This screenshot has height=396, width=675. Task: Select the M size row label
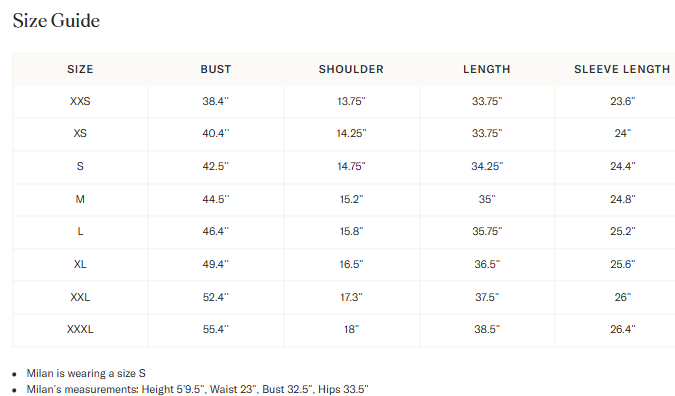pyautogui.click(x=80, y=199)
